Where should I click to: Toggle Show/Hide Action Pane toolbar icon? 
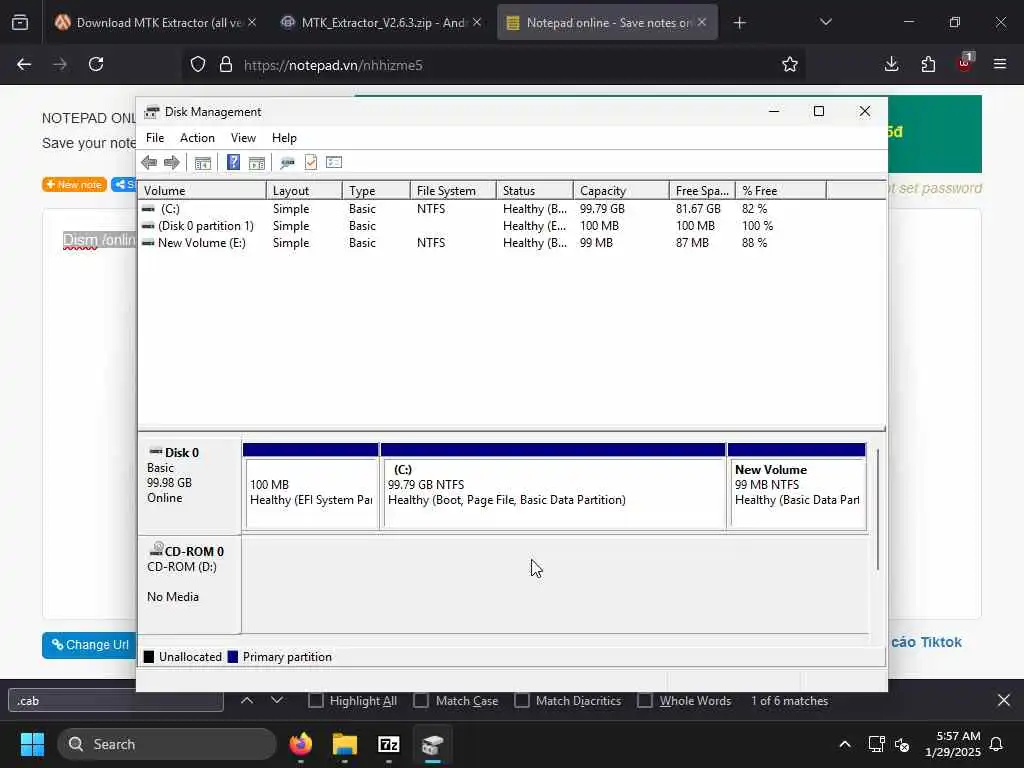coord(257,163)
